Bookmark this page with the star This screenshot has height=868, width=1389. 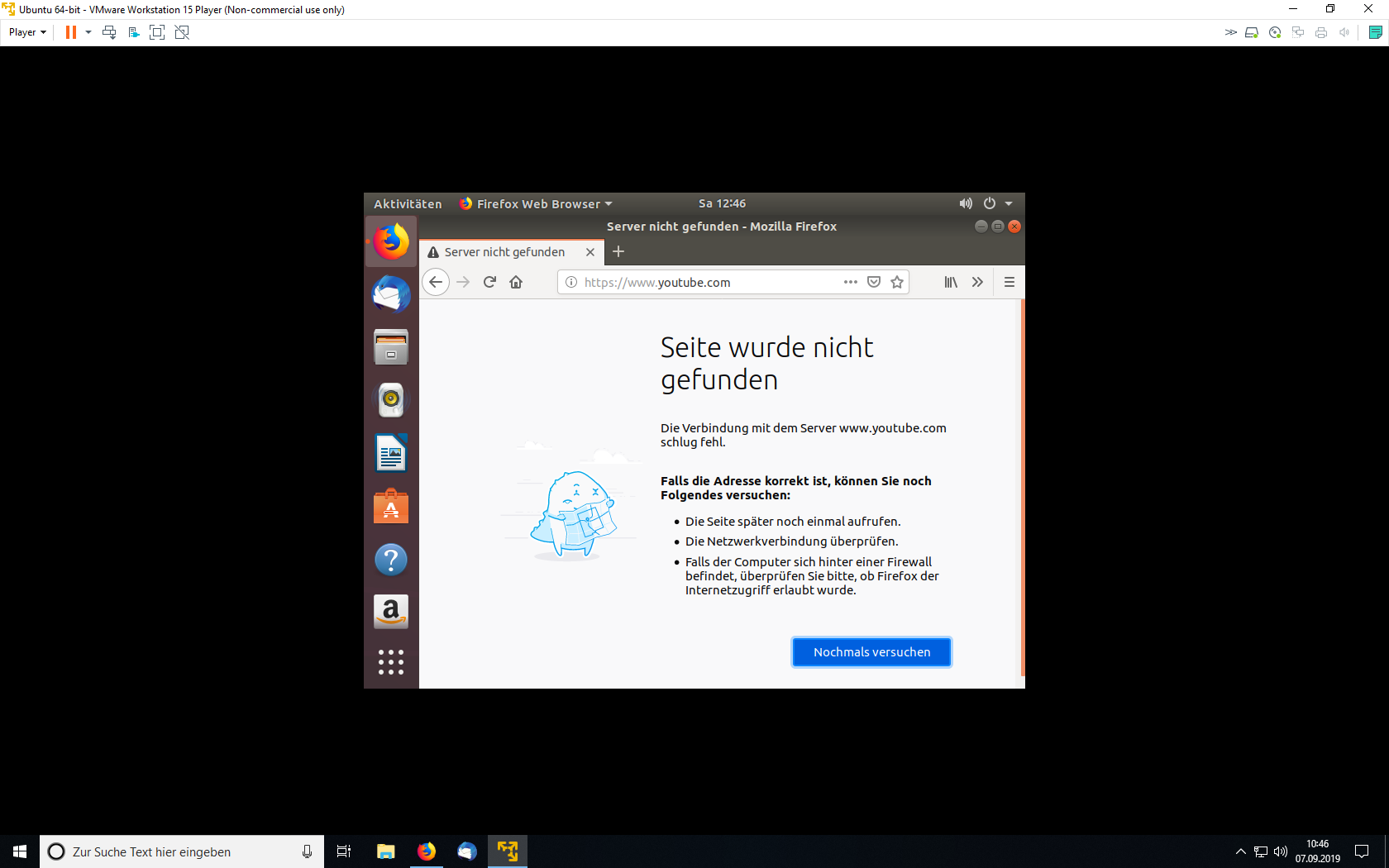coord(897,282)
